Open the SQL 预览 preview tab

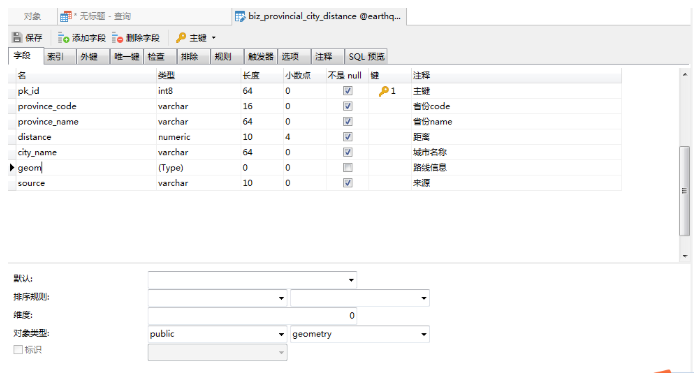coord(366,56)
